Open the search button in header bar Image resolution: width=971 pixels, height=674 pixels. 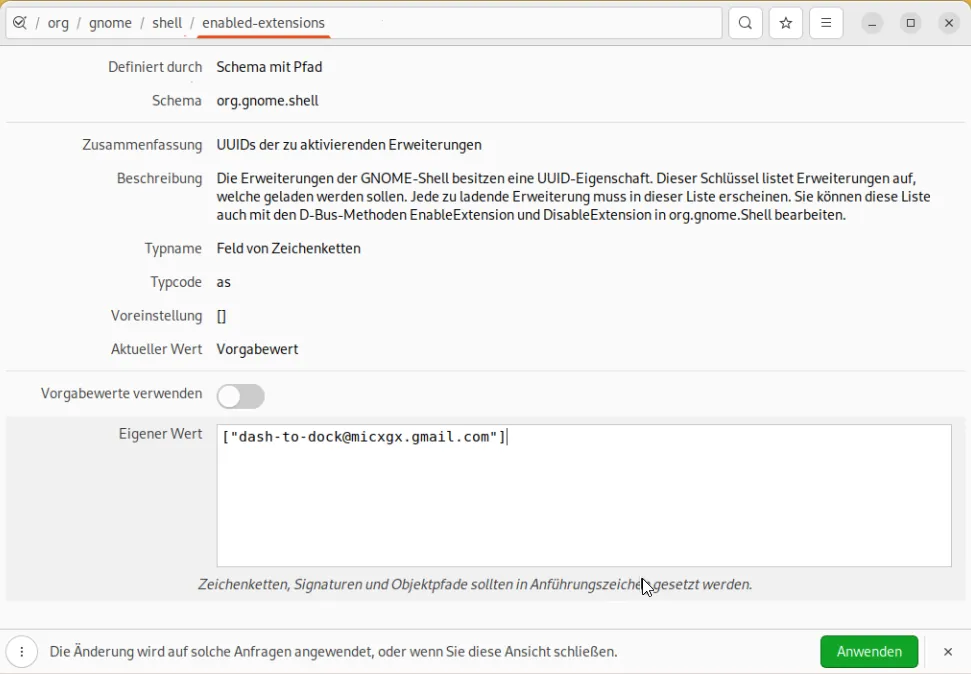point(745,23)
